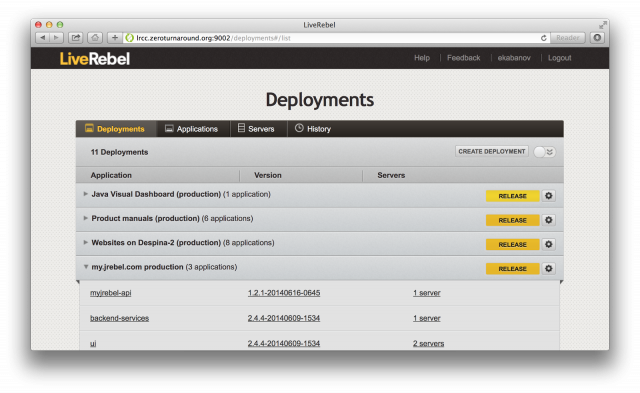Open the backend-services application link
Viewport: 640px width, 393px height.
tap(119, 318)
